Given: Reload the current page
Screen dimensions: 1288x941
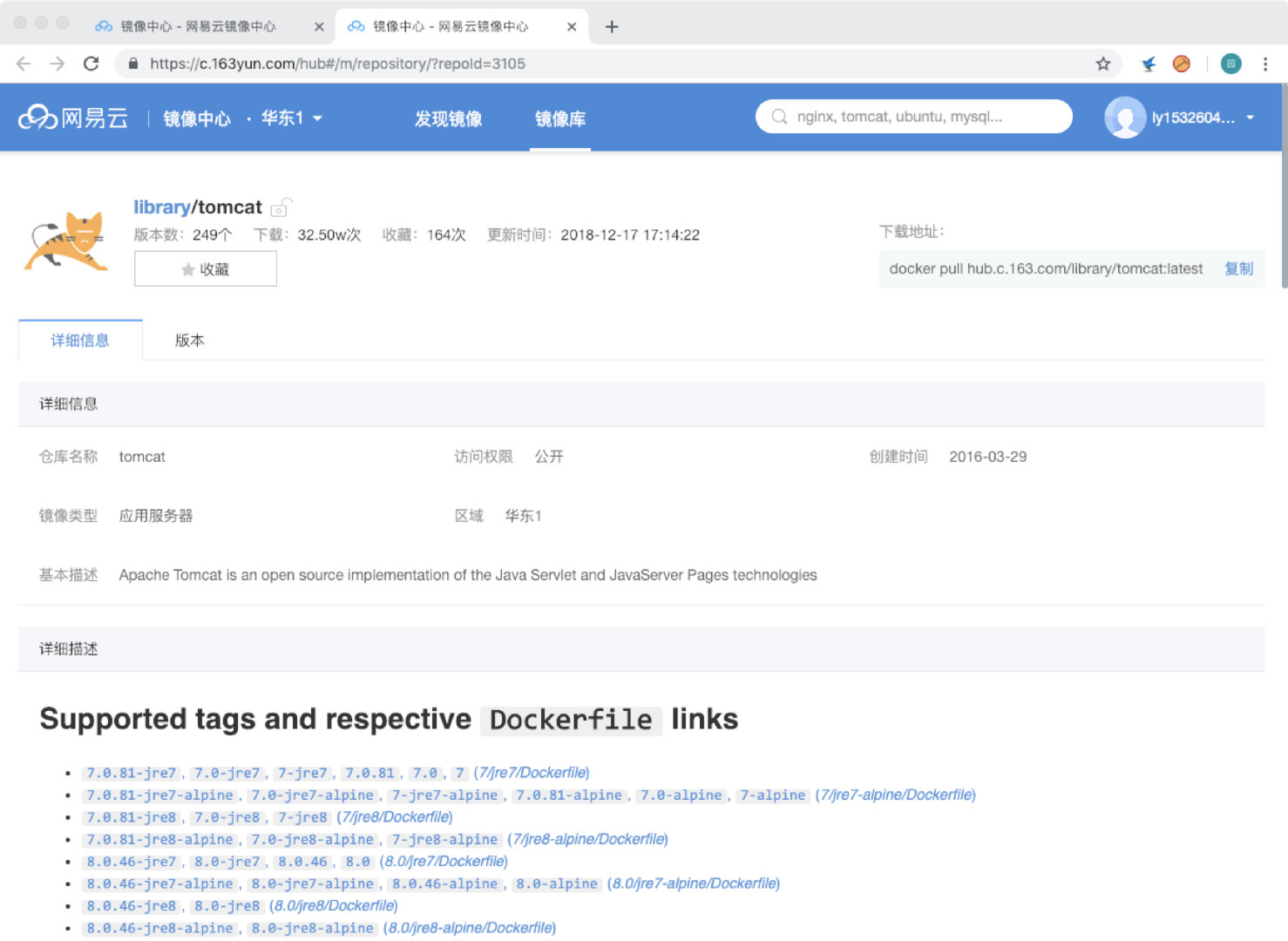Looking at the screenshot, I should point(91,64).
